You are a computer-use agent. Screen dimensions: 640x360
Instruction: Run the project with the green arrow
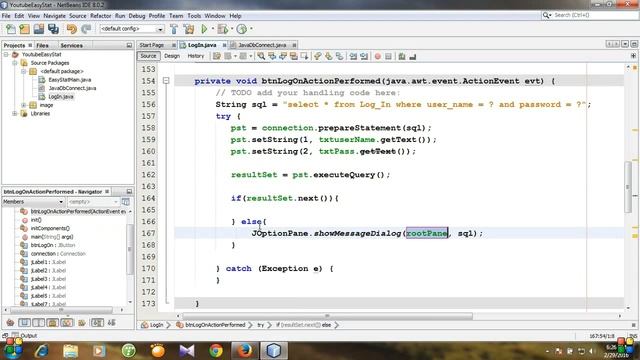(204, 29)
